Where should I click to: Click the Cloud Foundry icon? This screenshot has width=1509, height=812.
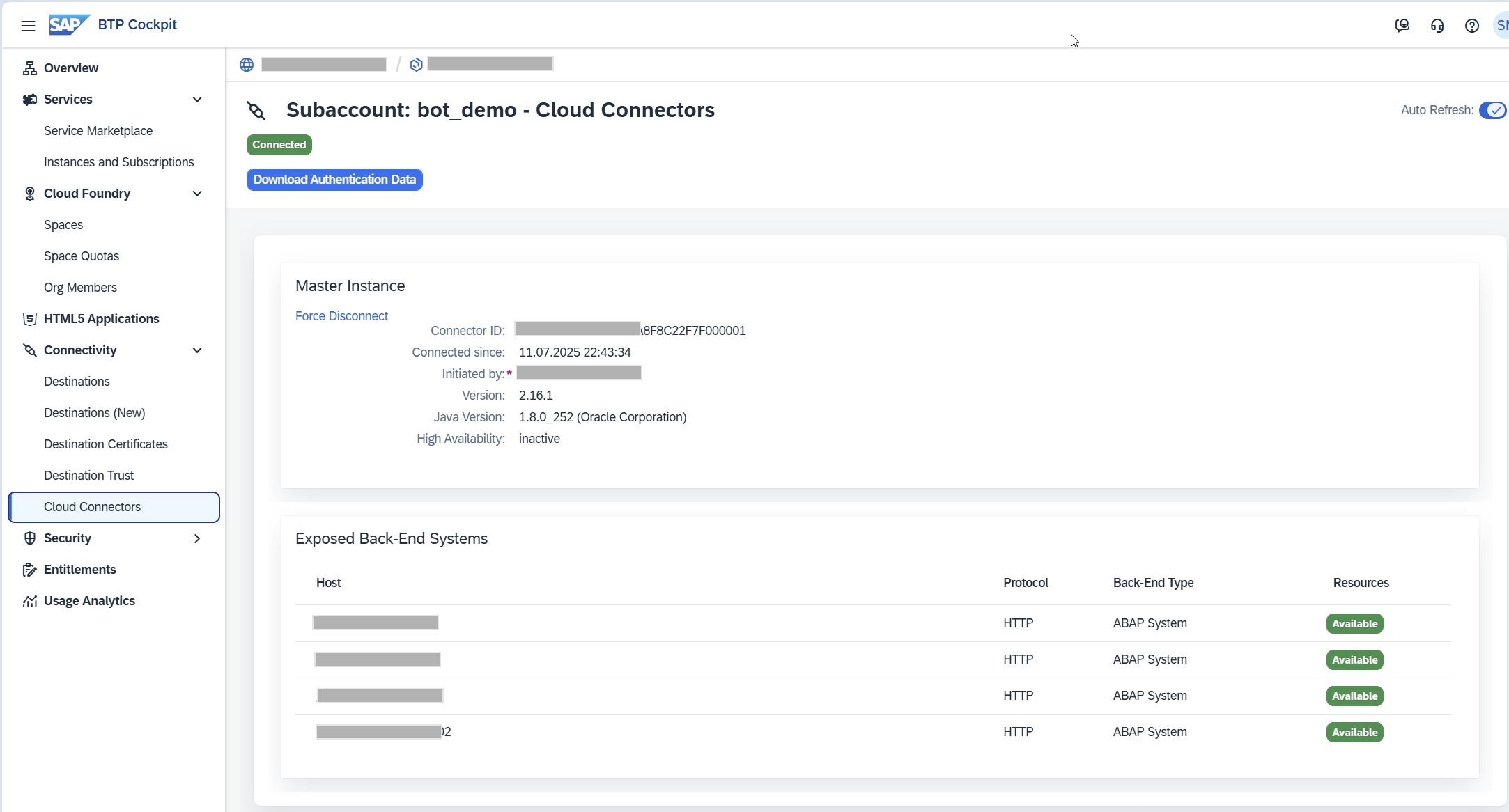click(x=29, y=194)
